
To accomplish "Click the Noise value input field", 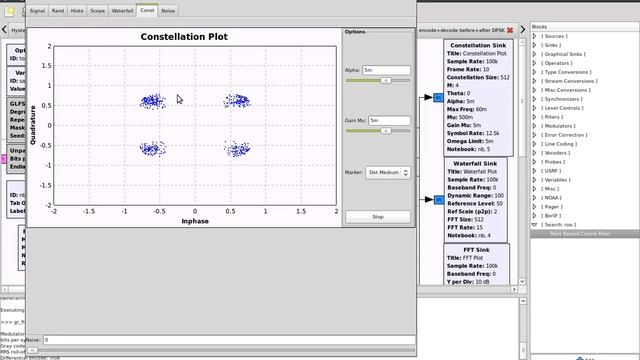I will pyautogui.click(x=229, y=340).
